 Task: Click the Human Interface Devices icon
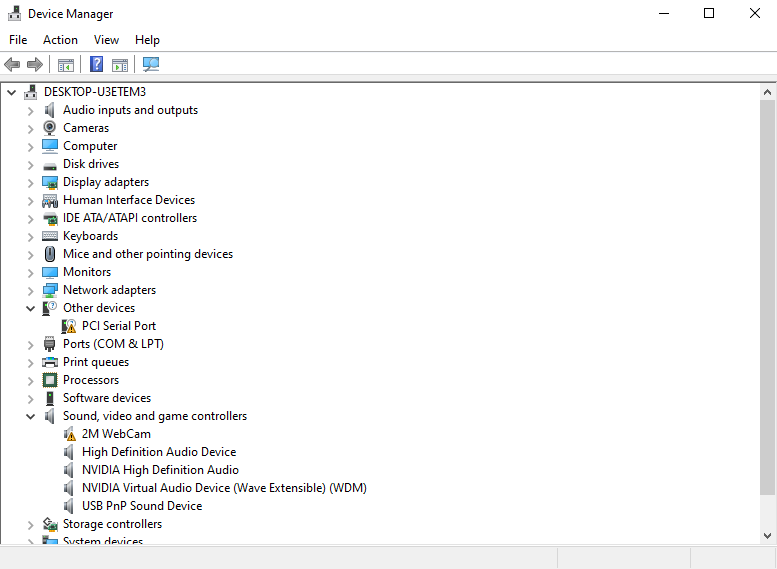click(x=50, y=200)
